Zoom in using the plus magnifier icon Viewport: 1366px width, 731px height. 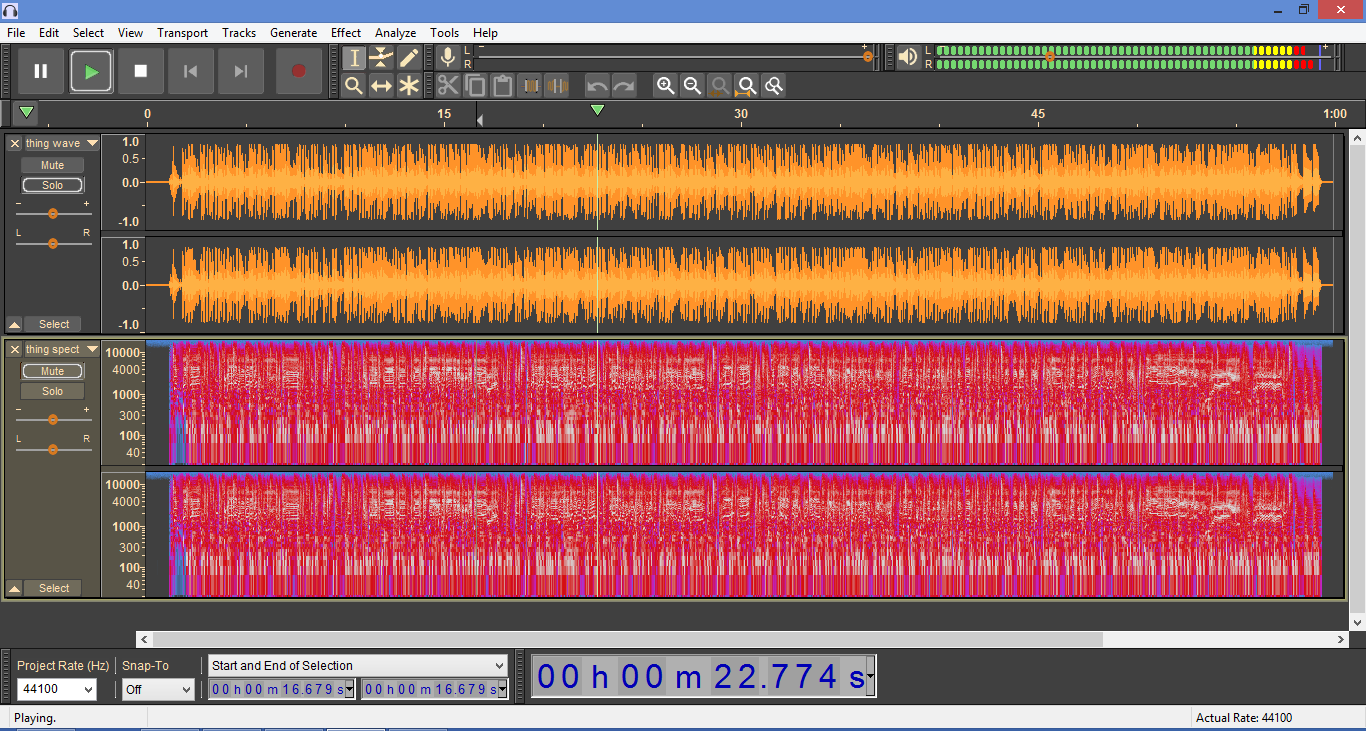(x=665, y=86)
